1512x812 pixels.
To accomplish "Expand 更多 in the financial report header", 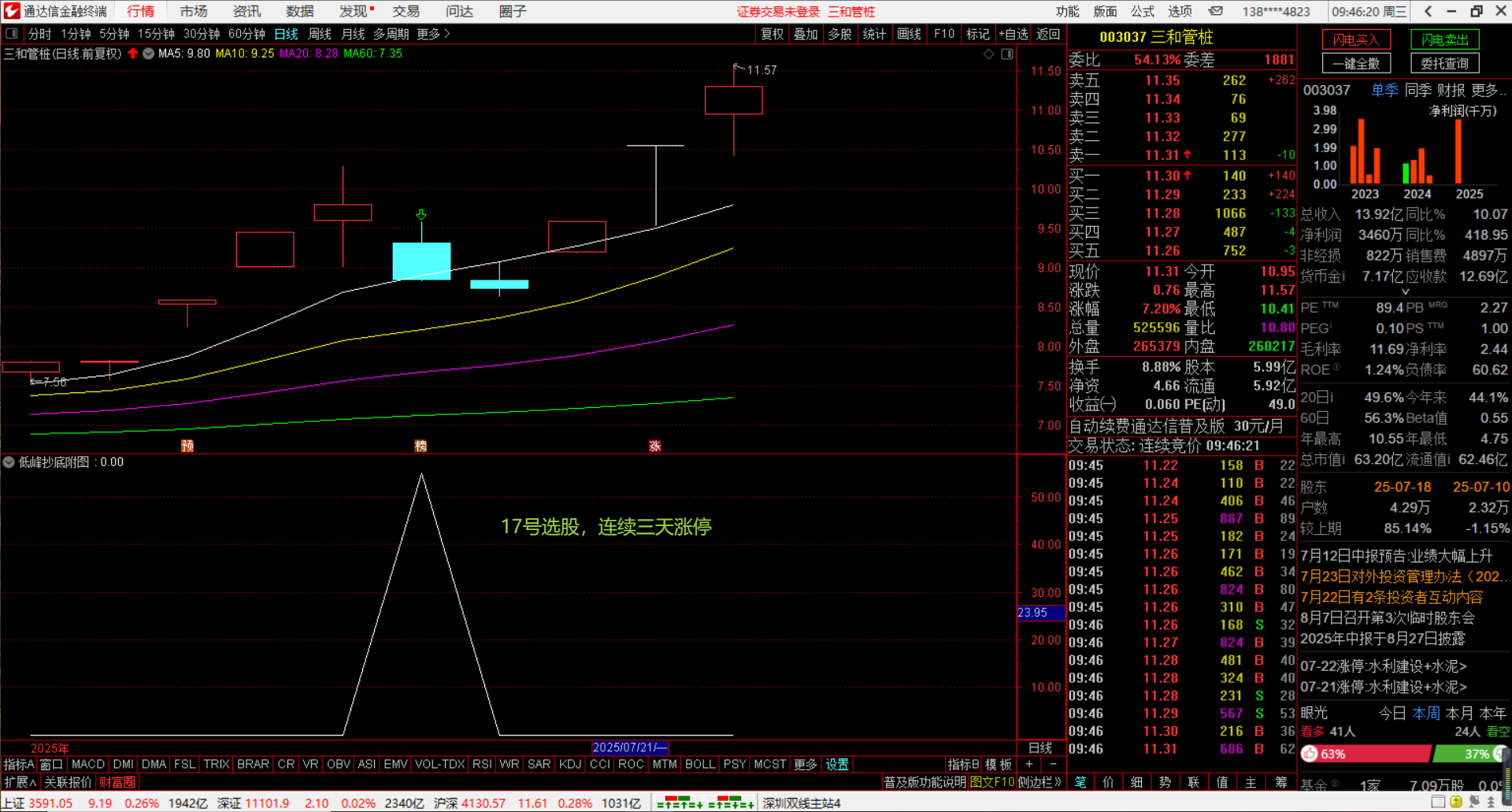I will (x=1488, y=91).
